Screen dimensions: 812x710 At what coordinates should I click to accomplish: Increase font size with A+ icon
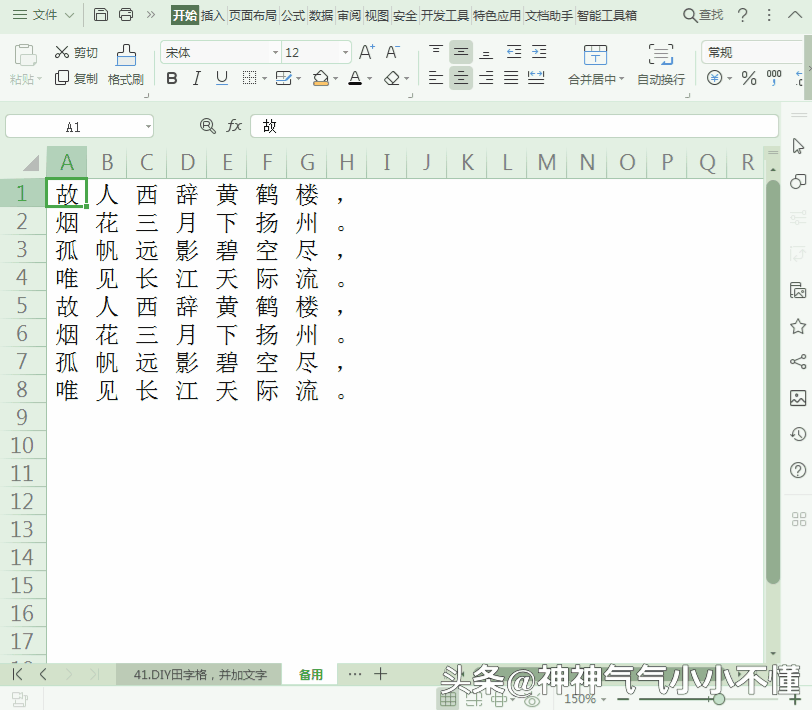pos(367,52)
